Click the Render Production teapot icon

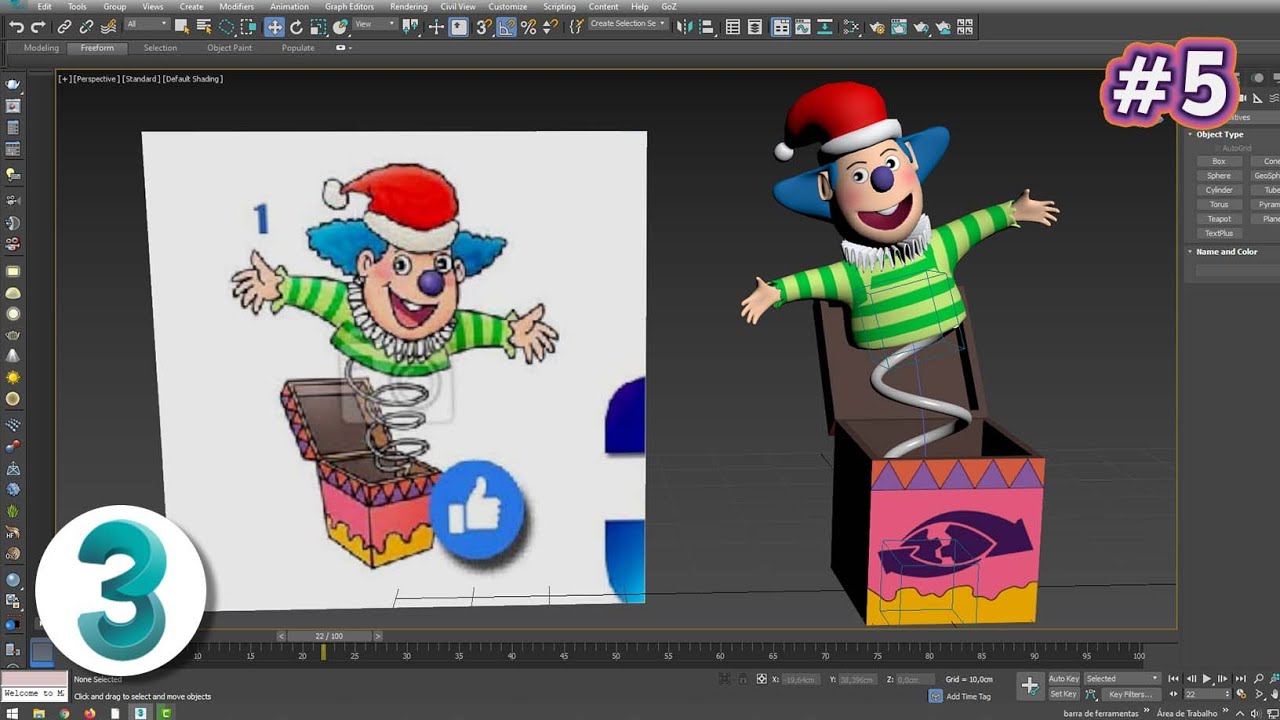point(921,27)
